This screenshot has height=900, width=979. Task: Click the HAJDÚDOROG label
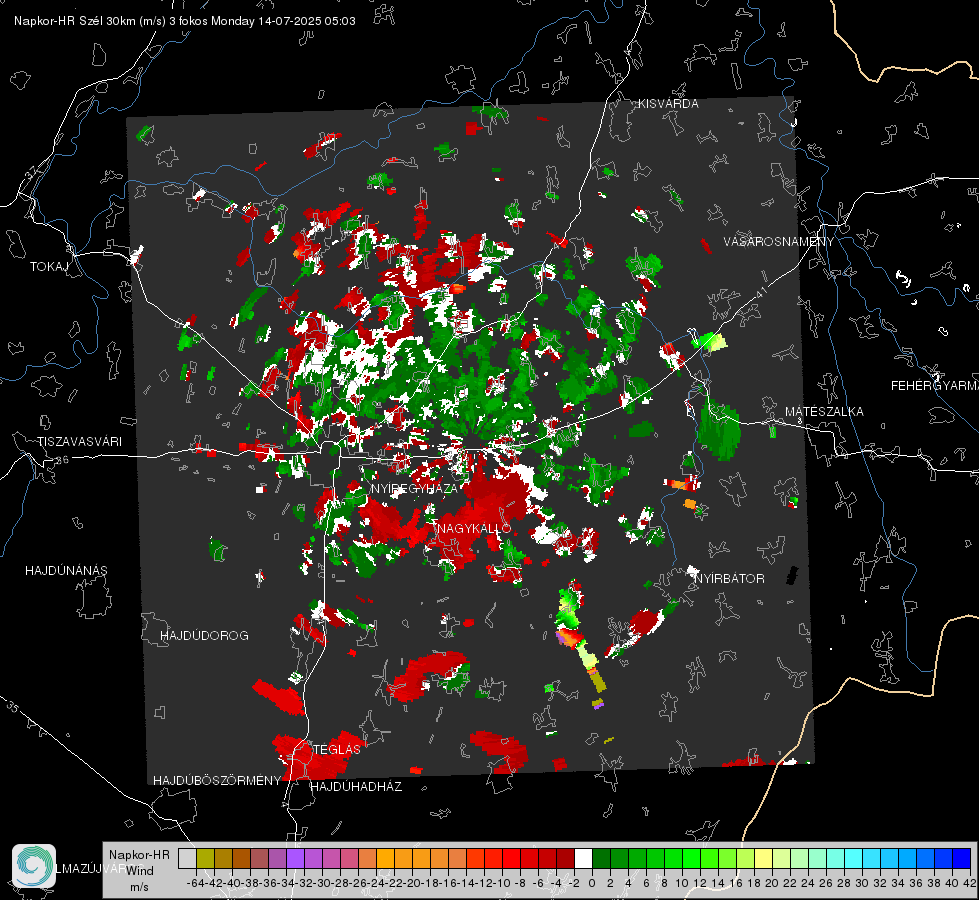[x=204, y=636]
